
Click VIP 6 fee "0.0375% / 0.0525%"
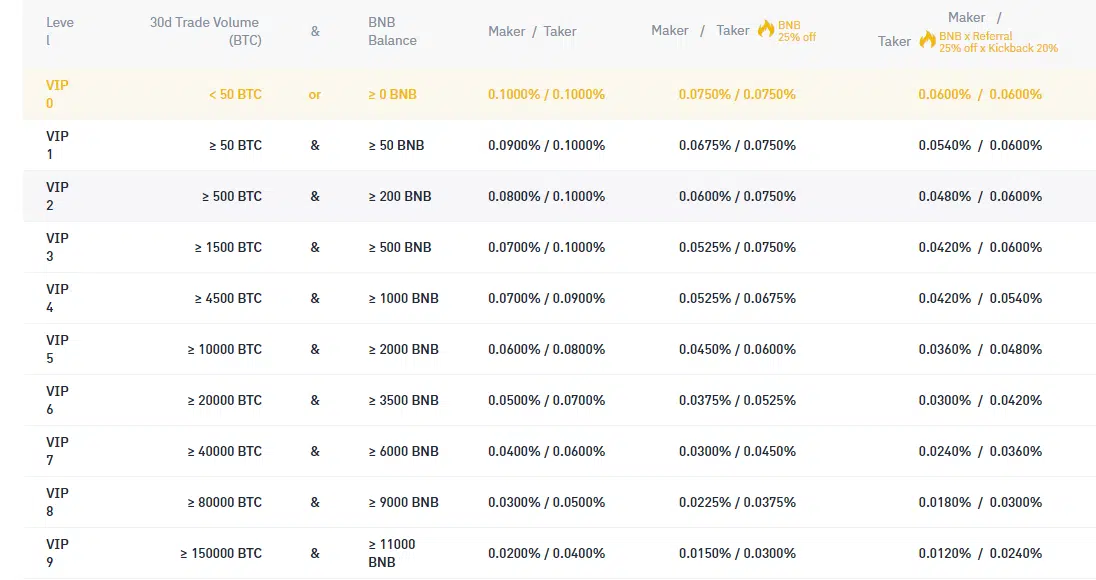[737, 400]
